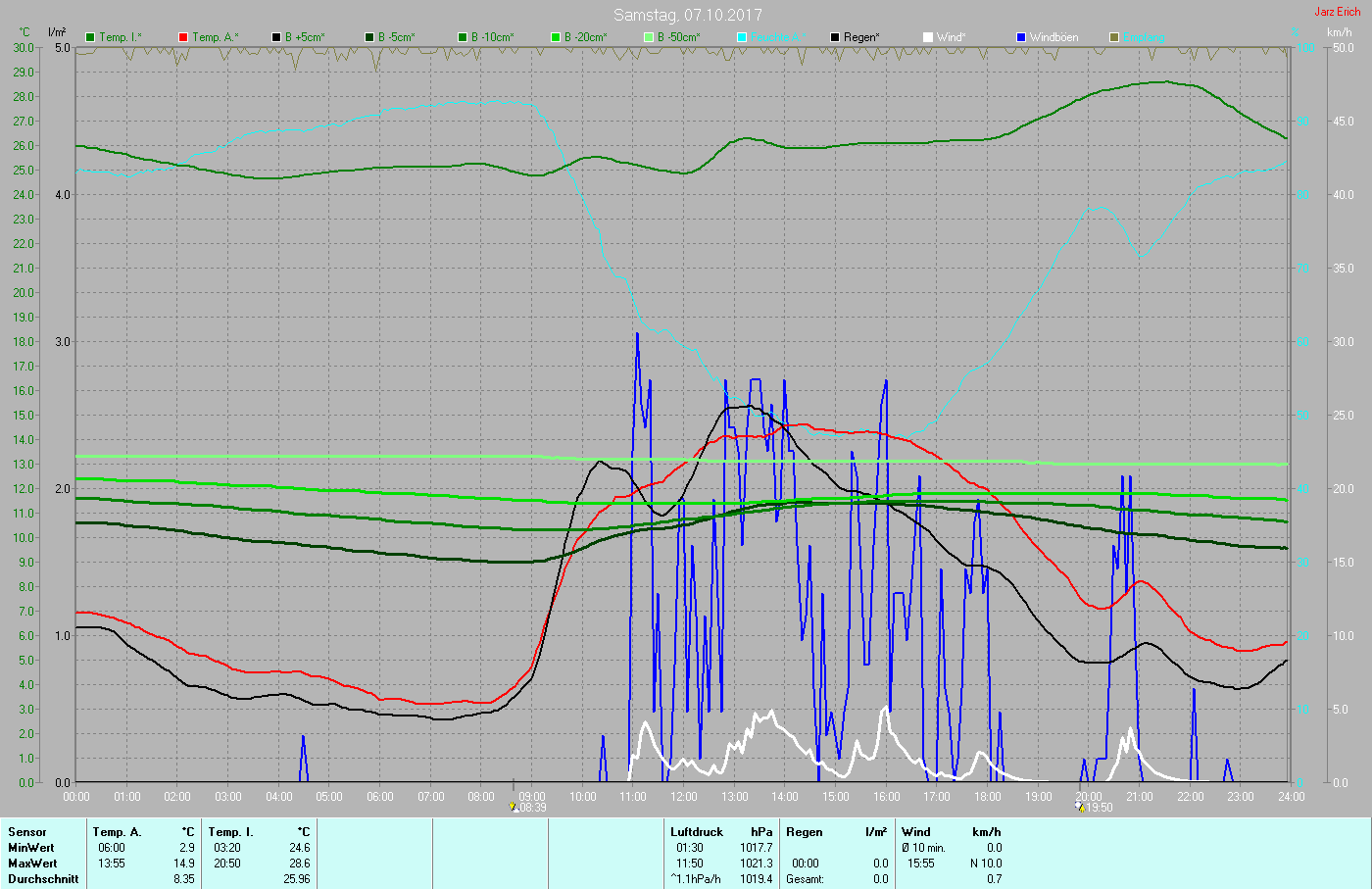
Task: Click the Durchschnitt row label
Action: [43, 879]
